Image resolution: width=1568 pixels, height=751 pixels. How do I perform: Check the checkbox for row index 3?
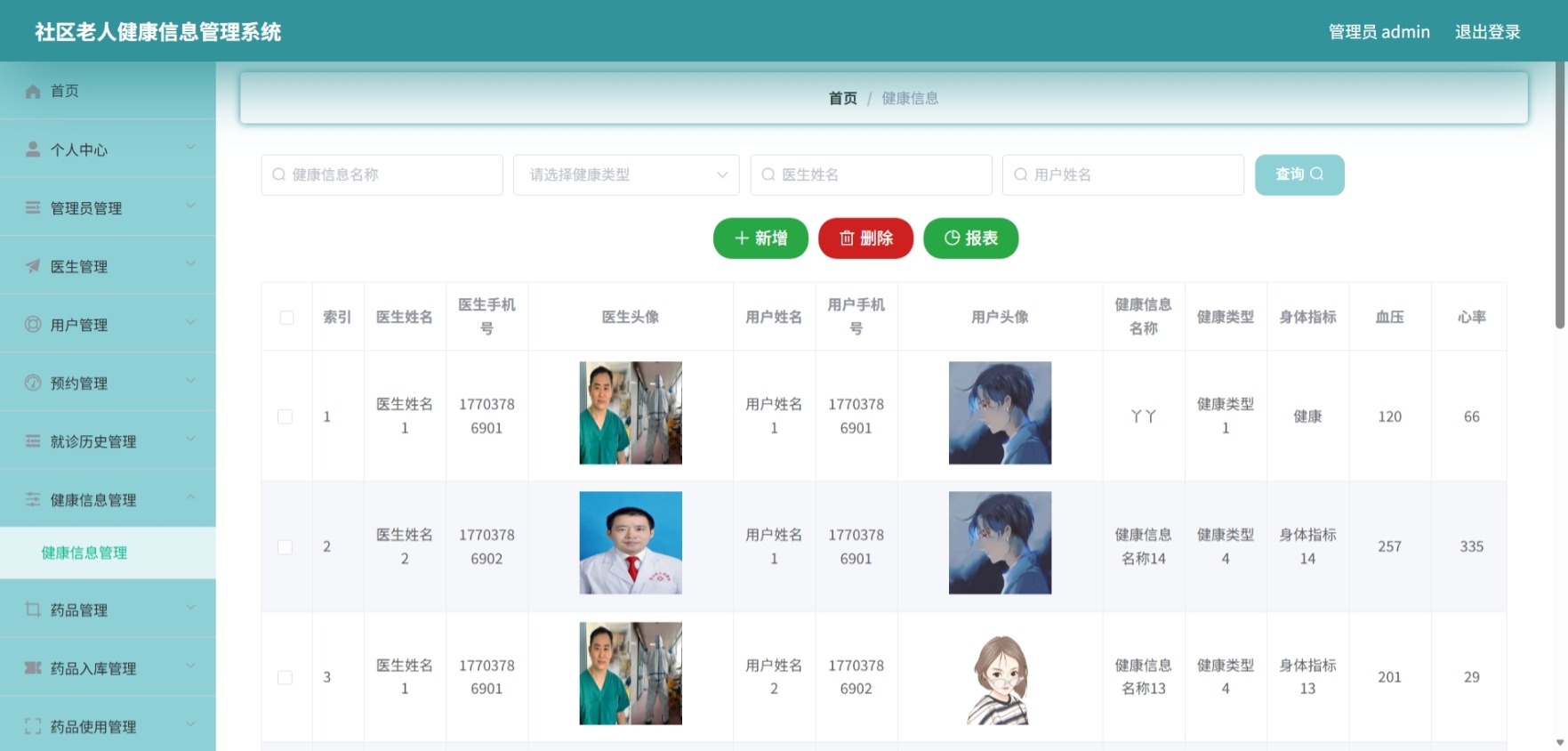(x=285, y=677)
